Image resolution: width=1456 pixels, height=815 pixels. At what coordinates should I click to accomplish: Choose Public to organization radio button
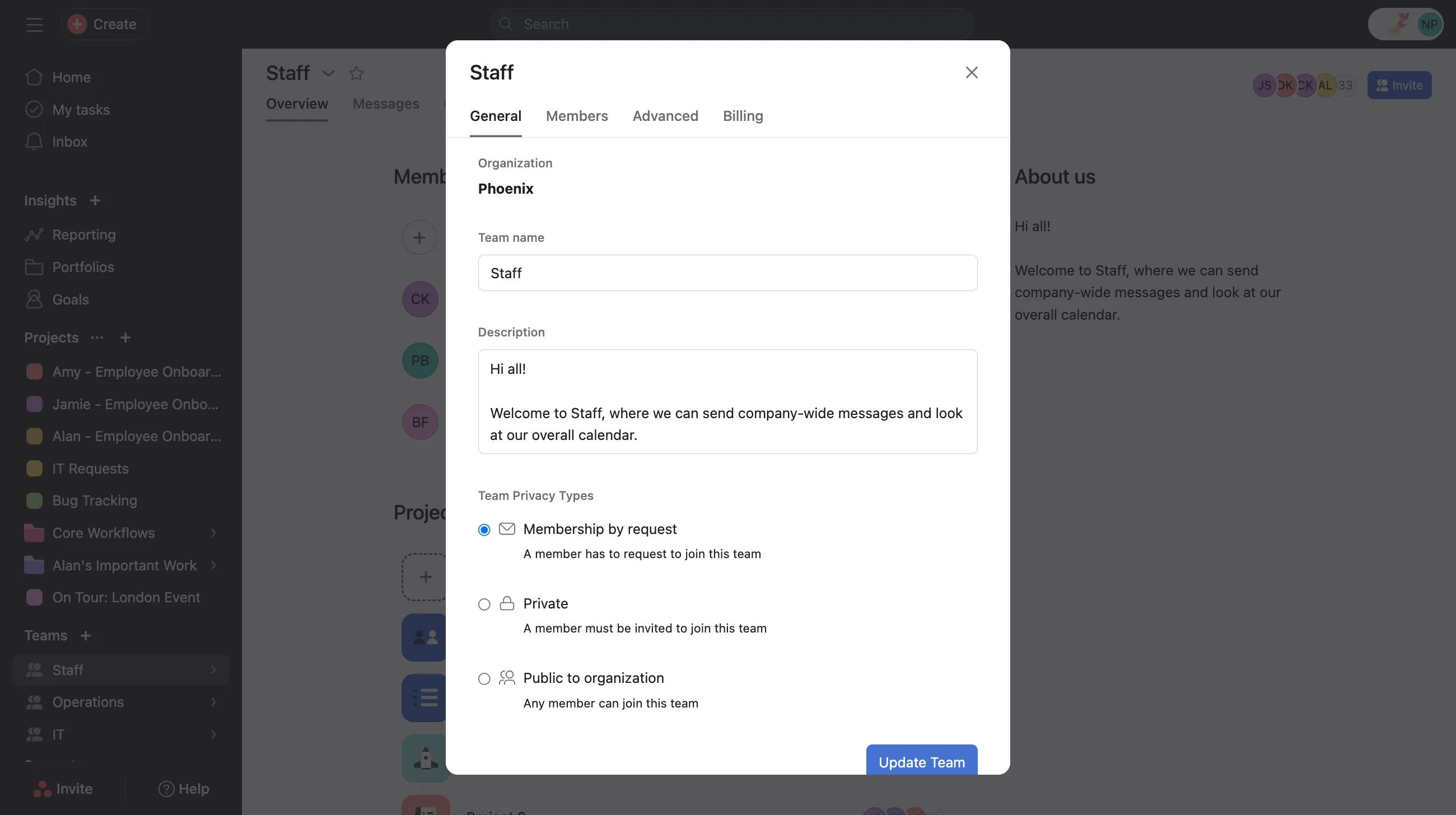click(x=484, y=679)
